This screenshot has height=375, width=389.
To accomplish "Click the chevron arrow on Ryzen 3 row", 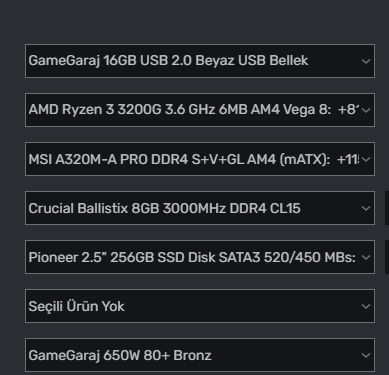I will 366,110.
